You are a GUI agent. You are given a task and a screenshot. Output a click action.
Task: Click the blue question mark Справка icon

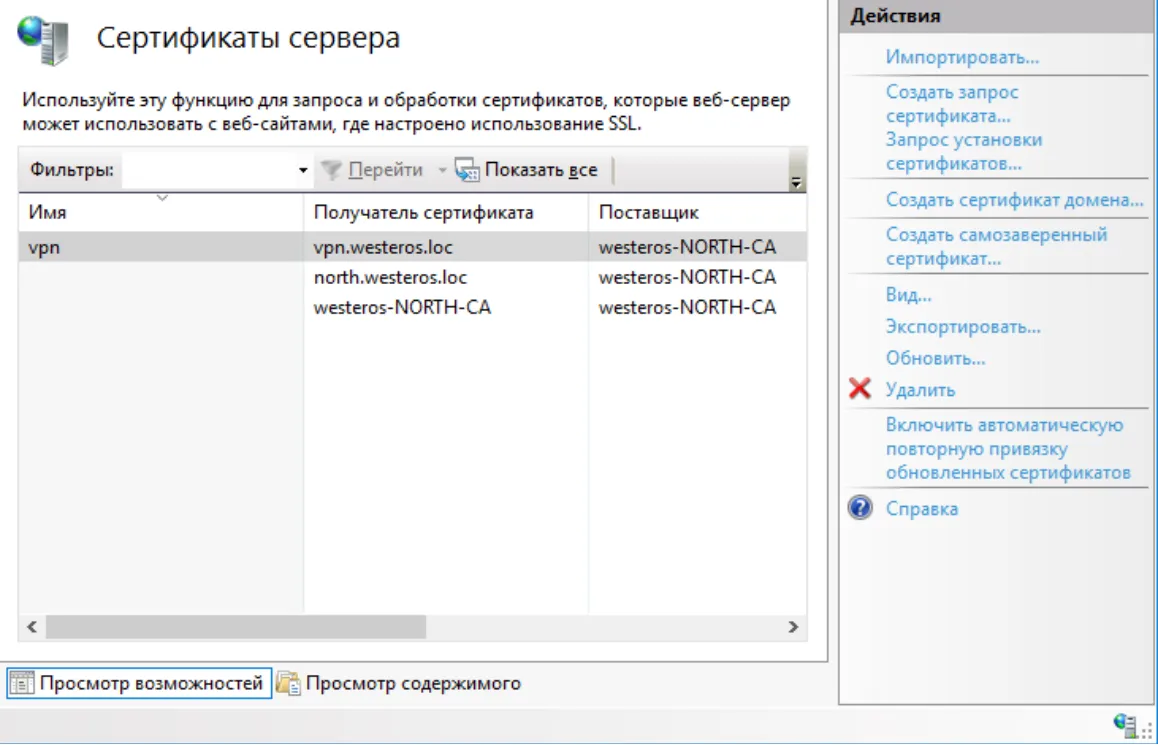tap(860, 508)
